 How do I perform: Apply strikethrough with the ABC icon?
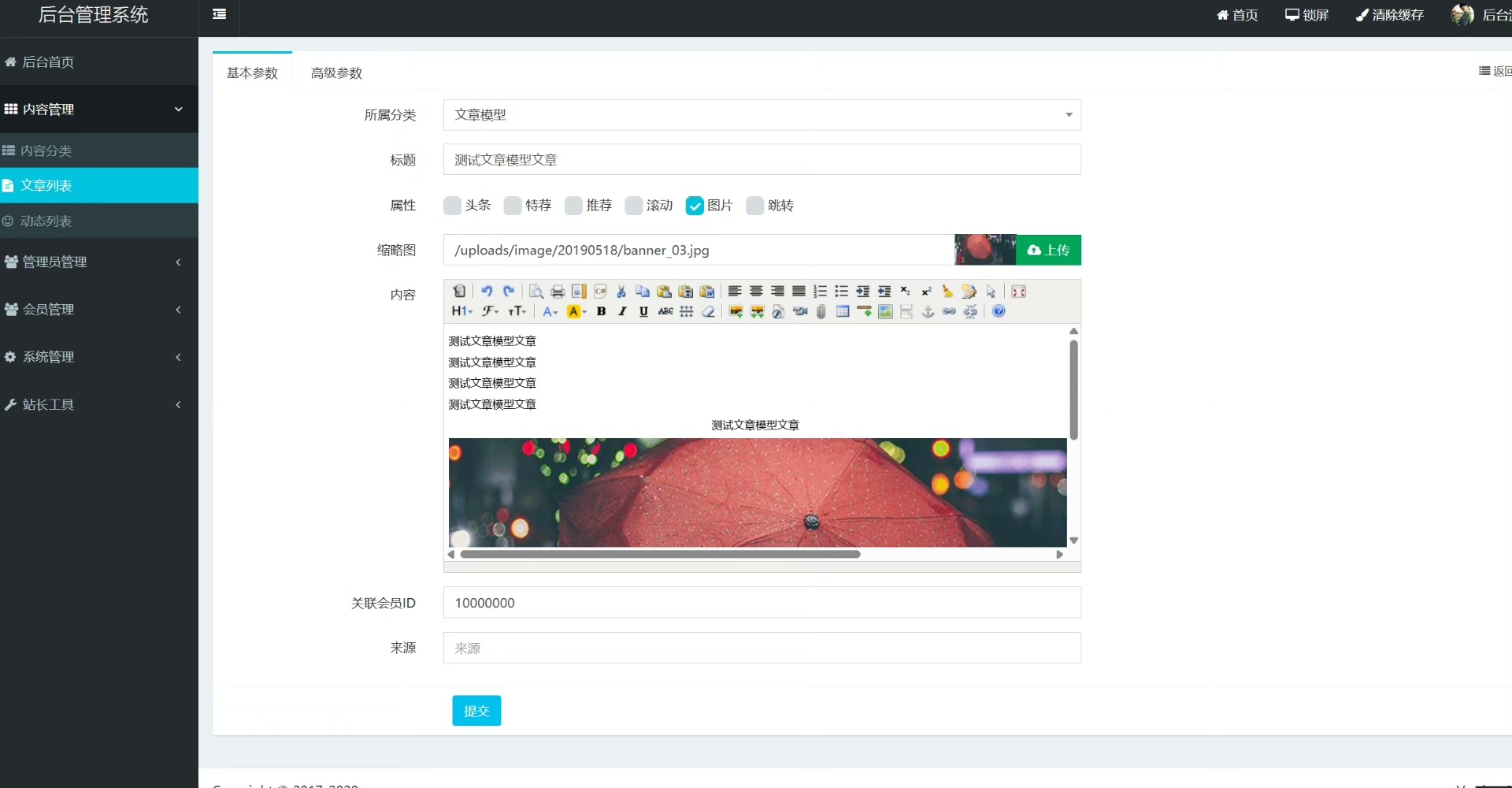665,311
